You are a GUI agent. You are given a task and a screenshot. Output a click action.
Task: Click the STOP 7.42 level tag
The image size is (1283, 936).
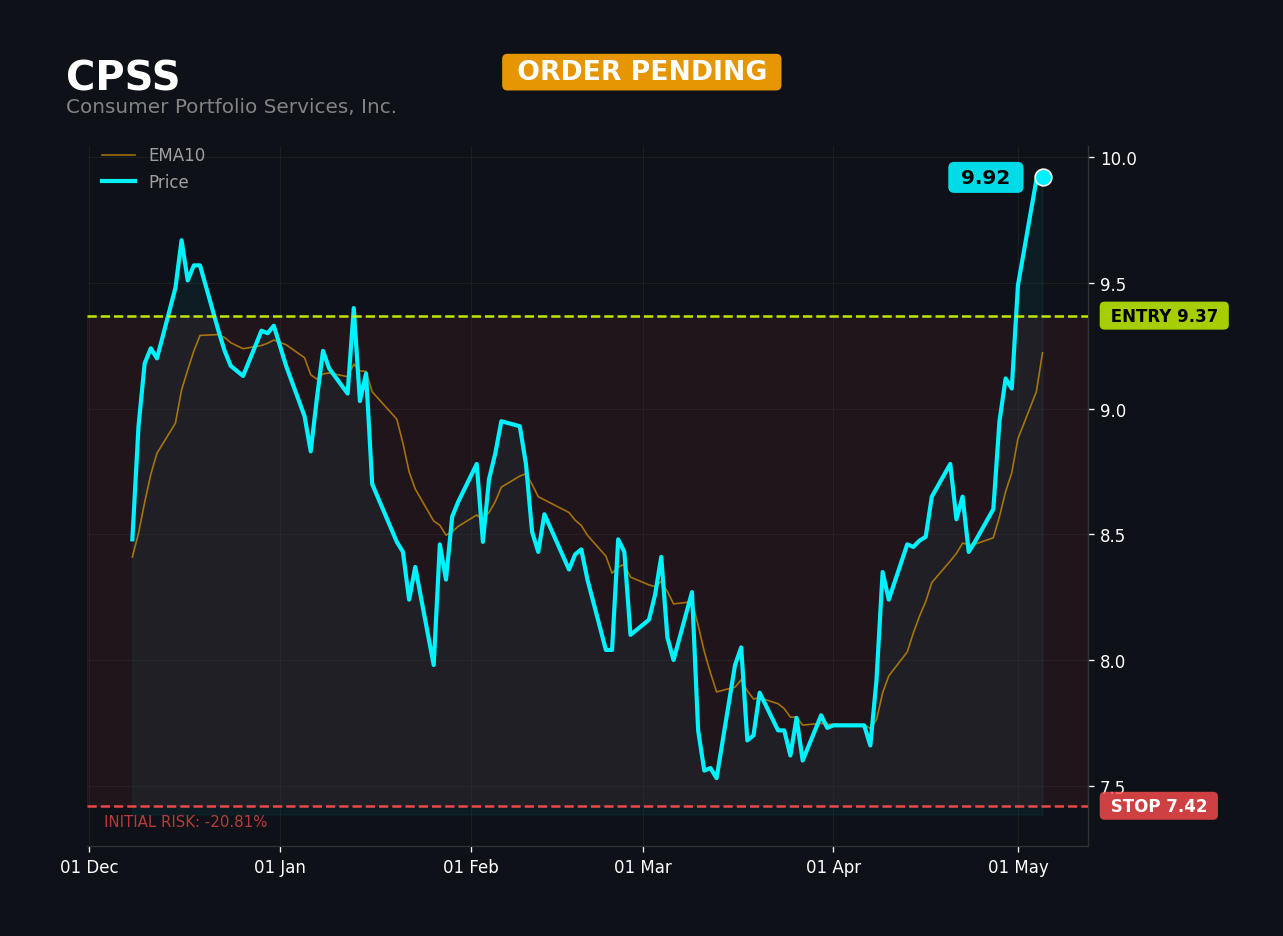click(1159, 806)
